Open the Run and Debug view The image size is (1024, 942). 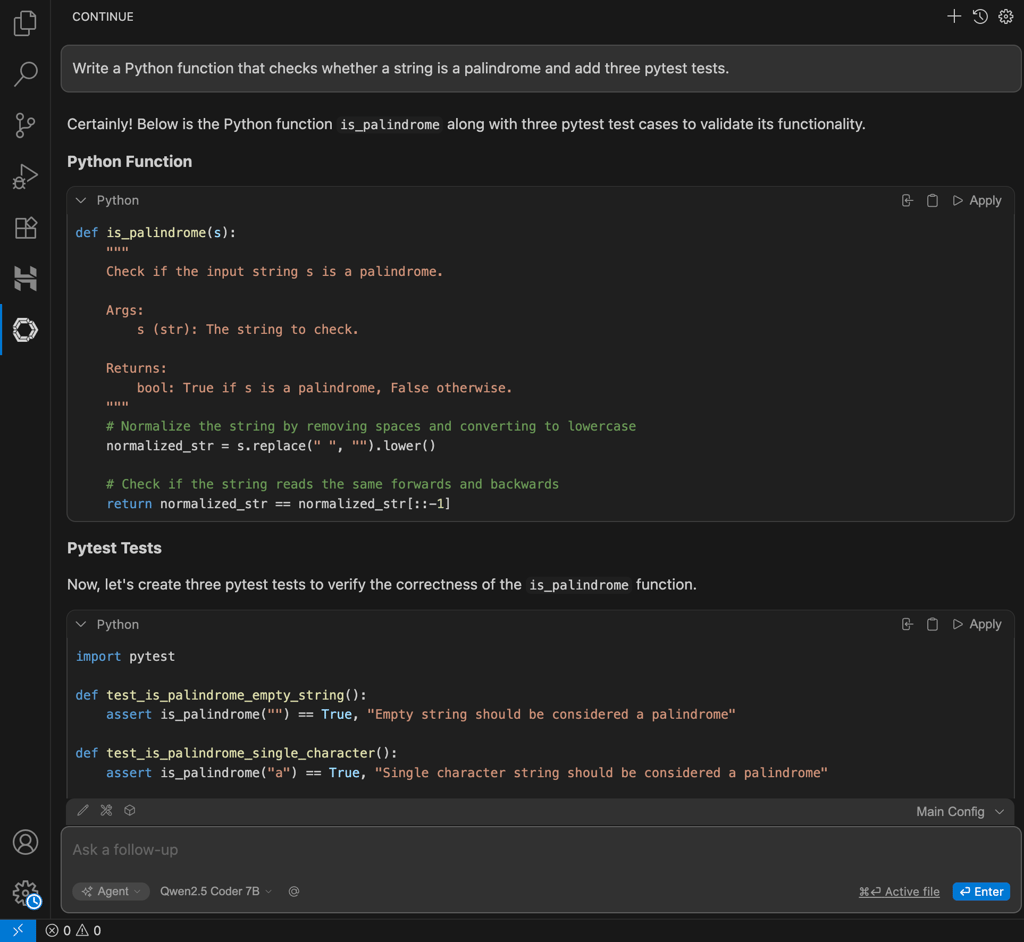(25, 176)
